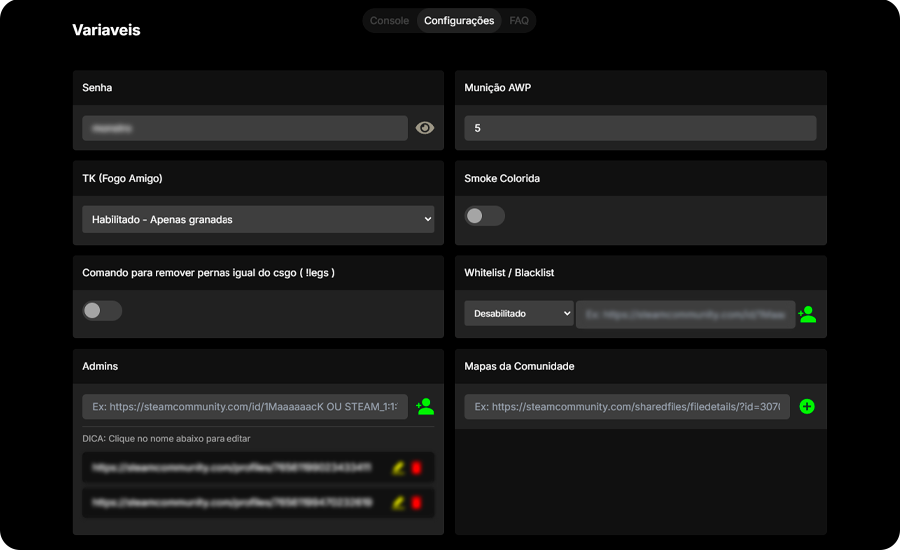Delete first admin with red trash icon
Image resolution: width=900 pixels, height=550 pixels.
416,467
